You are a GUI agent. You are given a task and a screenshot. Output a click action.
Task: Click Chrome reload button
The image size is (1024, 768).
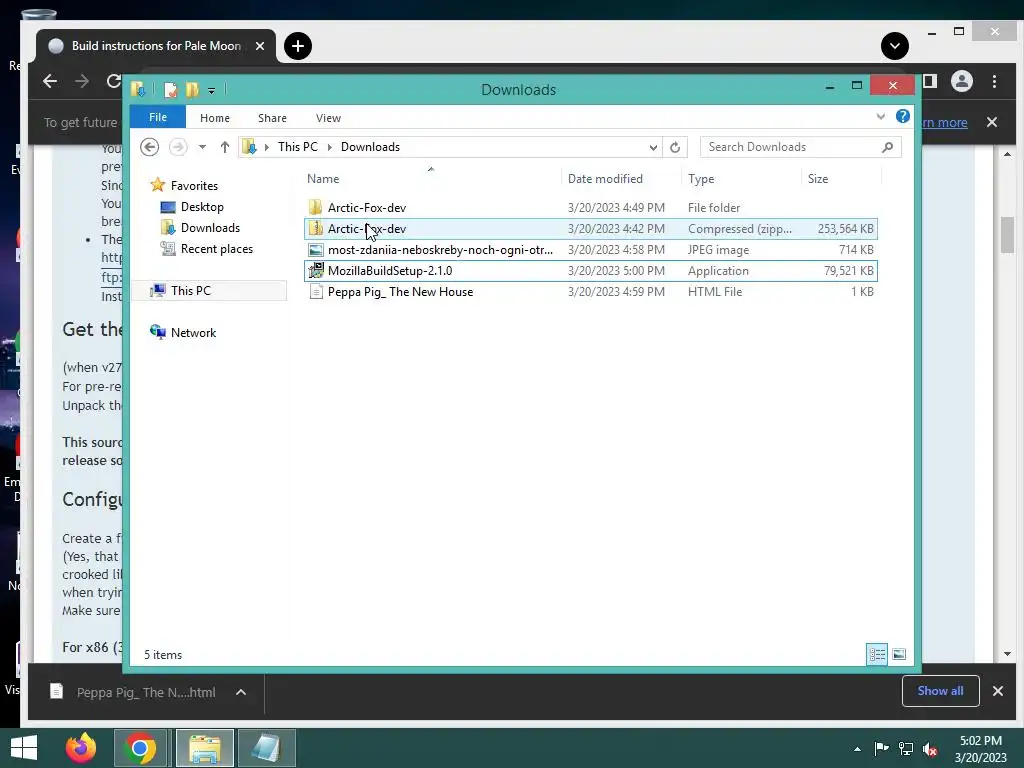tap(114, 81)
